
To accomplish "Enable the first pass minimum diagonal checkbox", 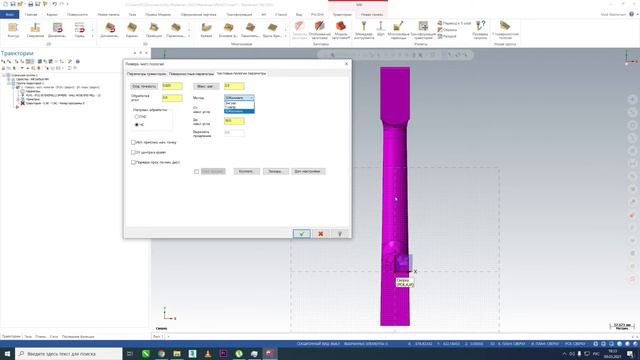I will [x=133, y=162].
